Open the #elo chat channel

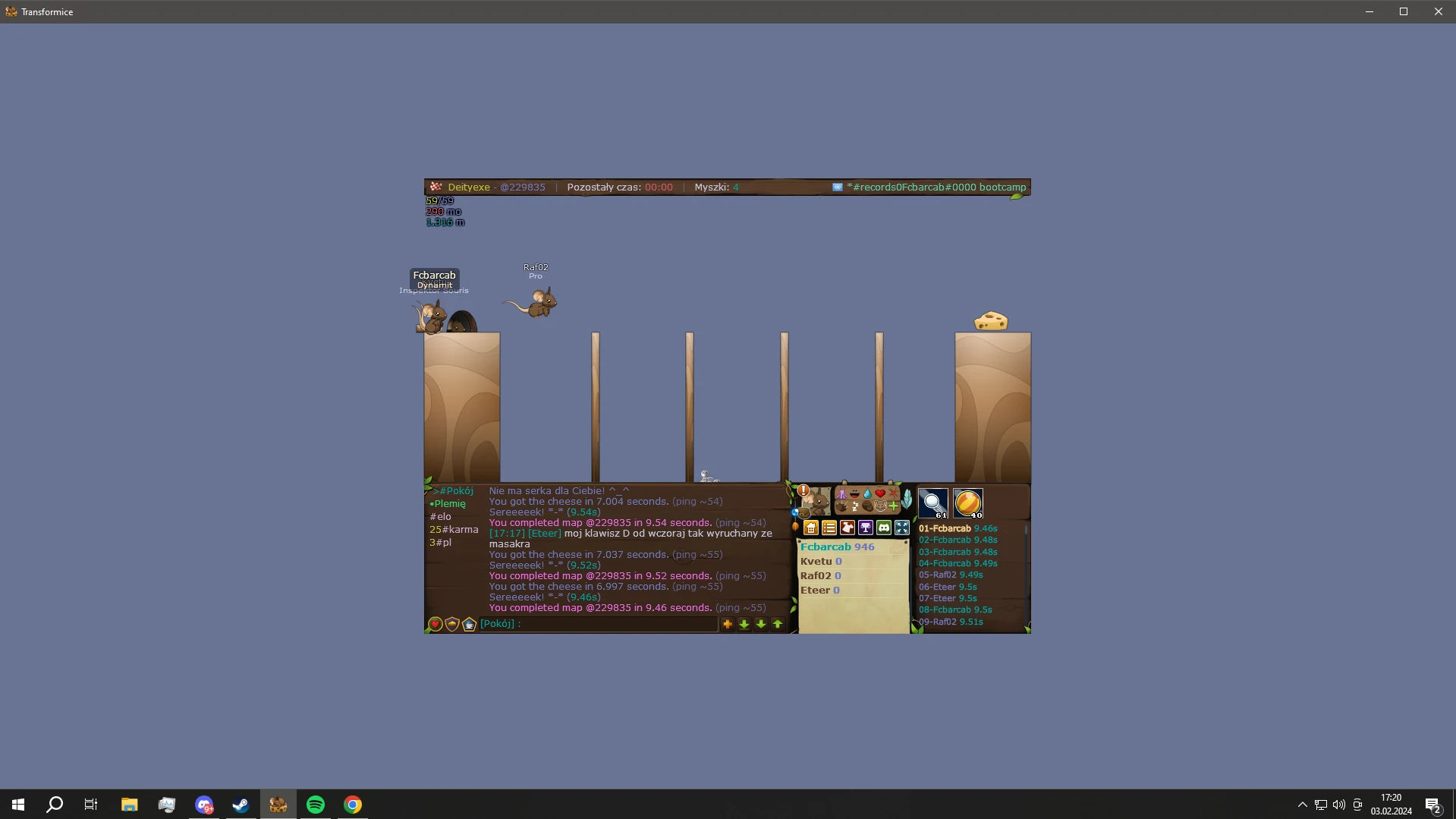pyautogui.click(x=440, y=517)
